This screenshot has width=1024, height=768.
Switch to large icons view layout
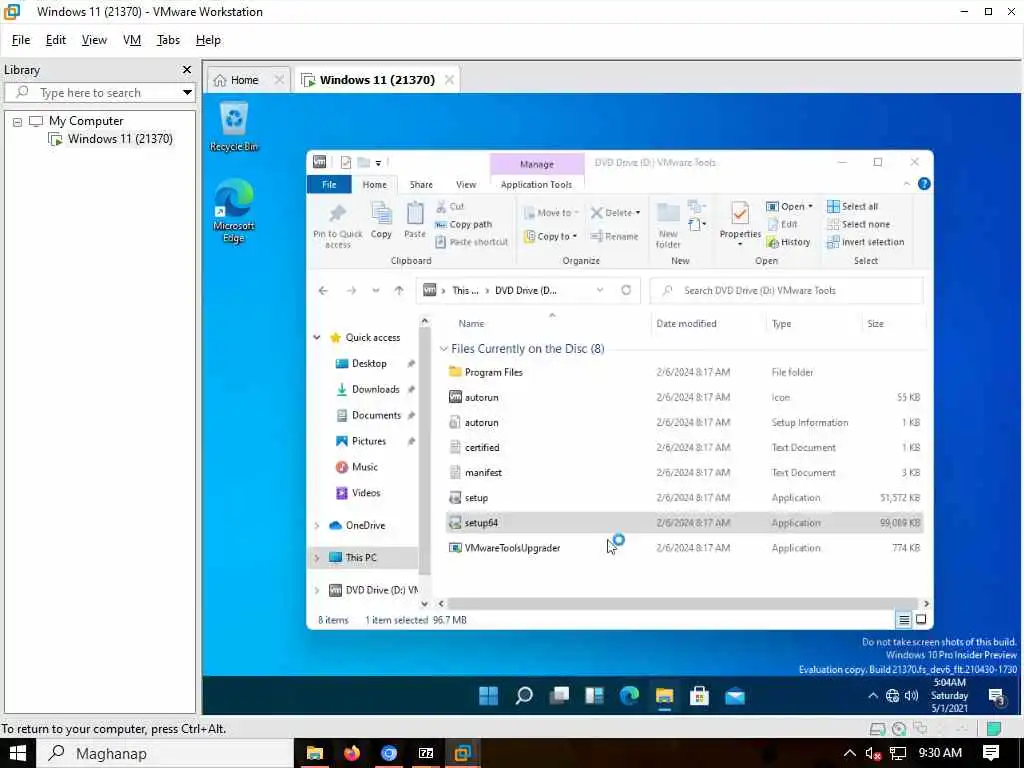coord(921,620)
